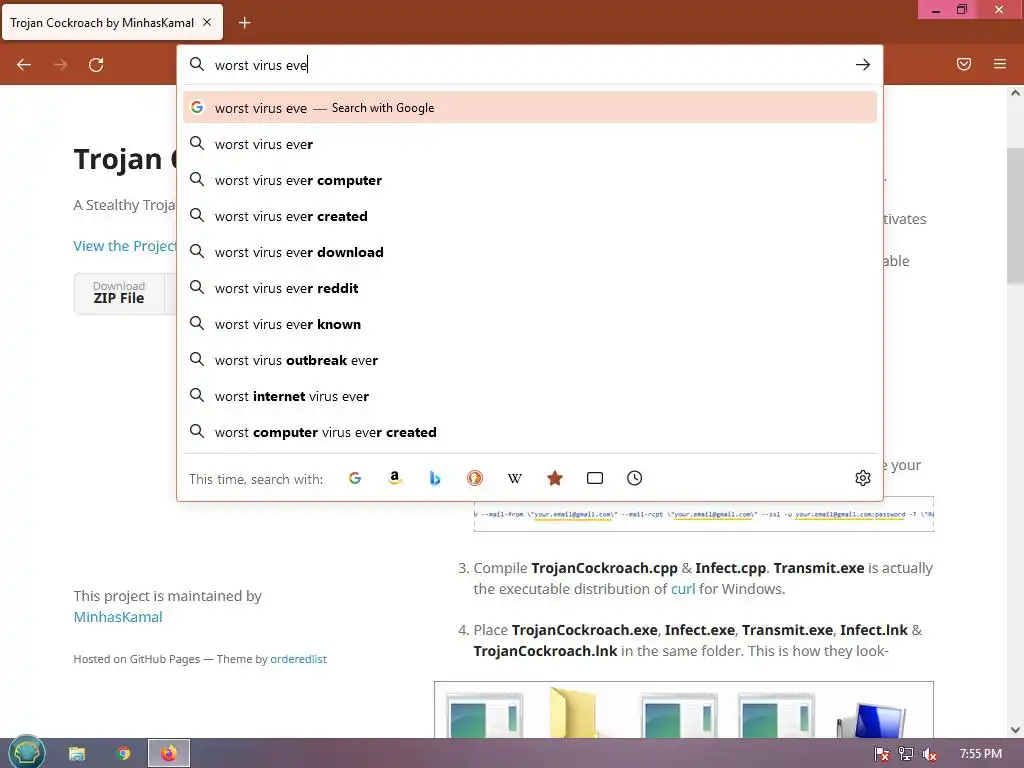Search this time with Bing icon
Viewport: 1024px width, 768px height.
tap(434, 478)
